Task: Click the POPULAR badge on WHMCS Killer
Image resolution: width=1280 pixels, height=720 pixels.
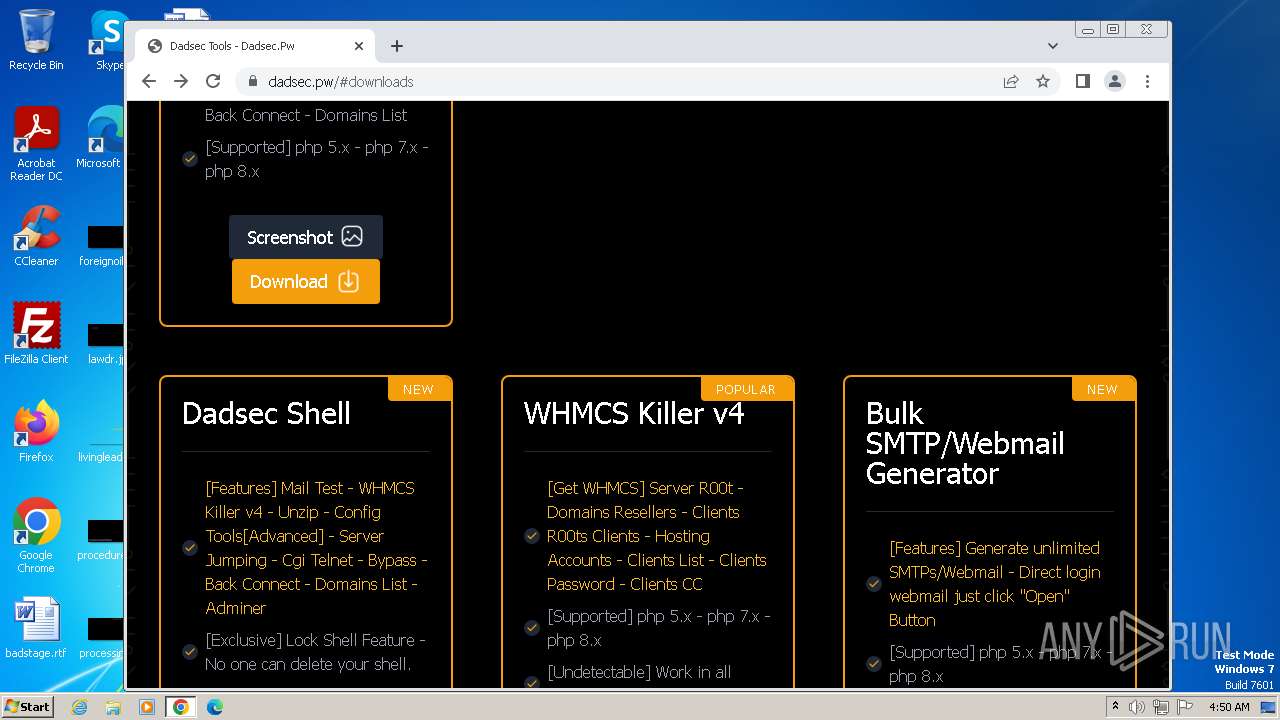Action: [746, 389]
